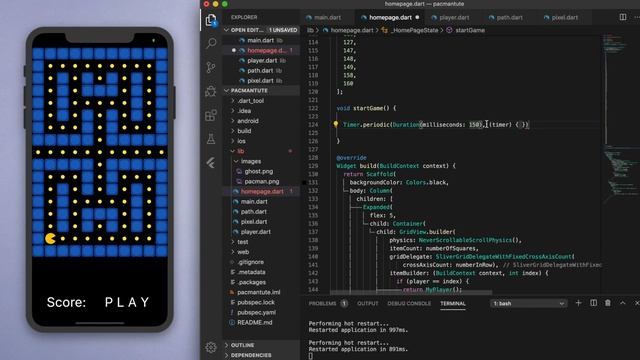The width and height of the screenshot is (640, 360).
Task: Expand the .idea folder
Action: [x=261, y=111]
